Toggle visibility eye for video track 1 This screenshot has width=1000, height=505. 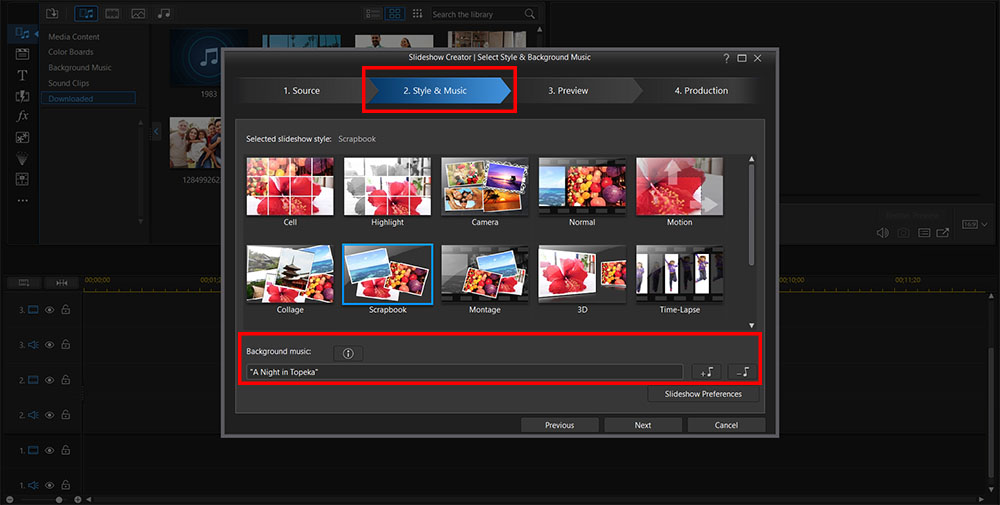(x=49, y=450)
